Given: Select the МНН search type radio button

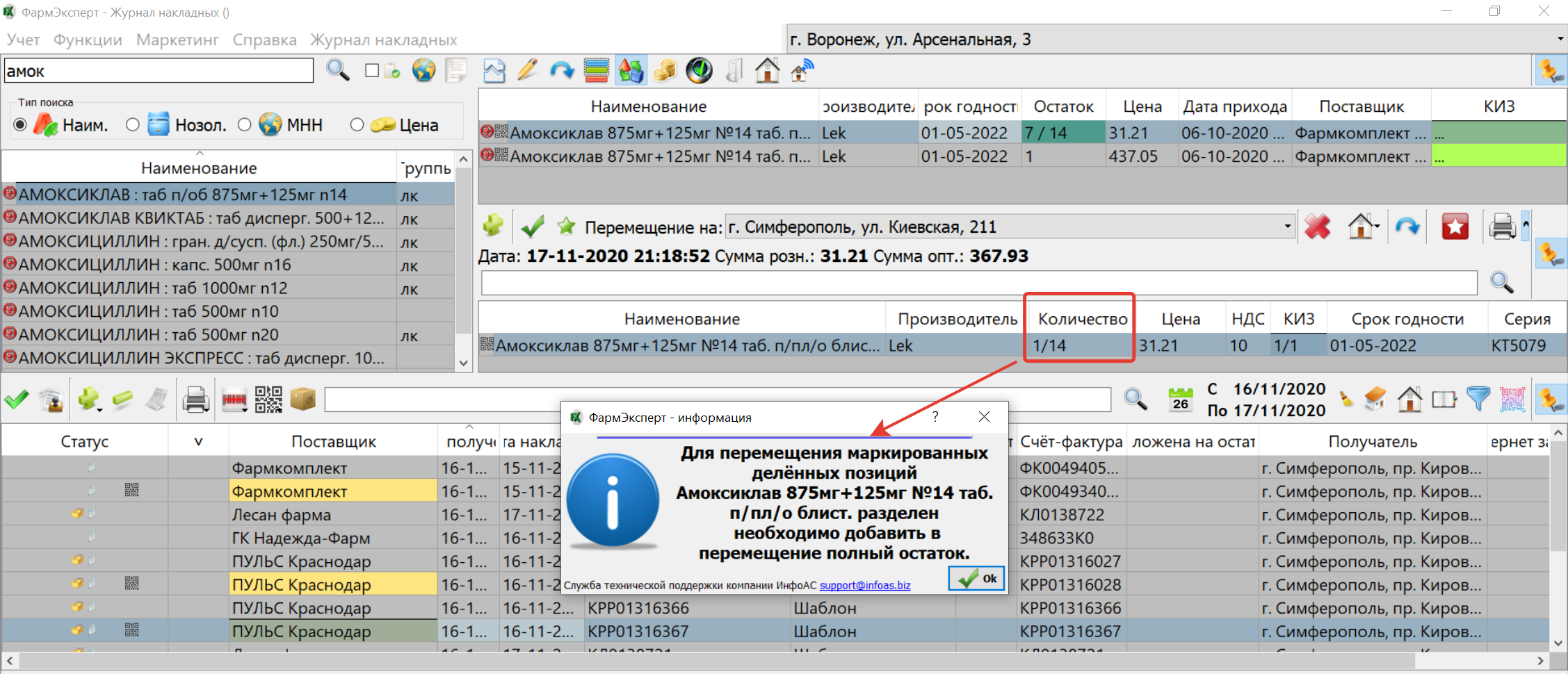Looking at the screenshot, I should pos(244,125).
